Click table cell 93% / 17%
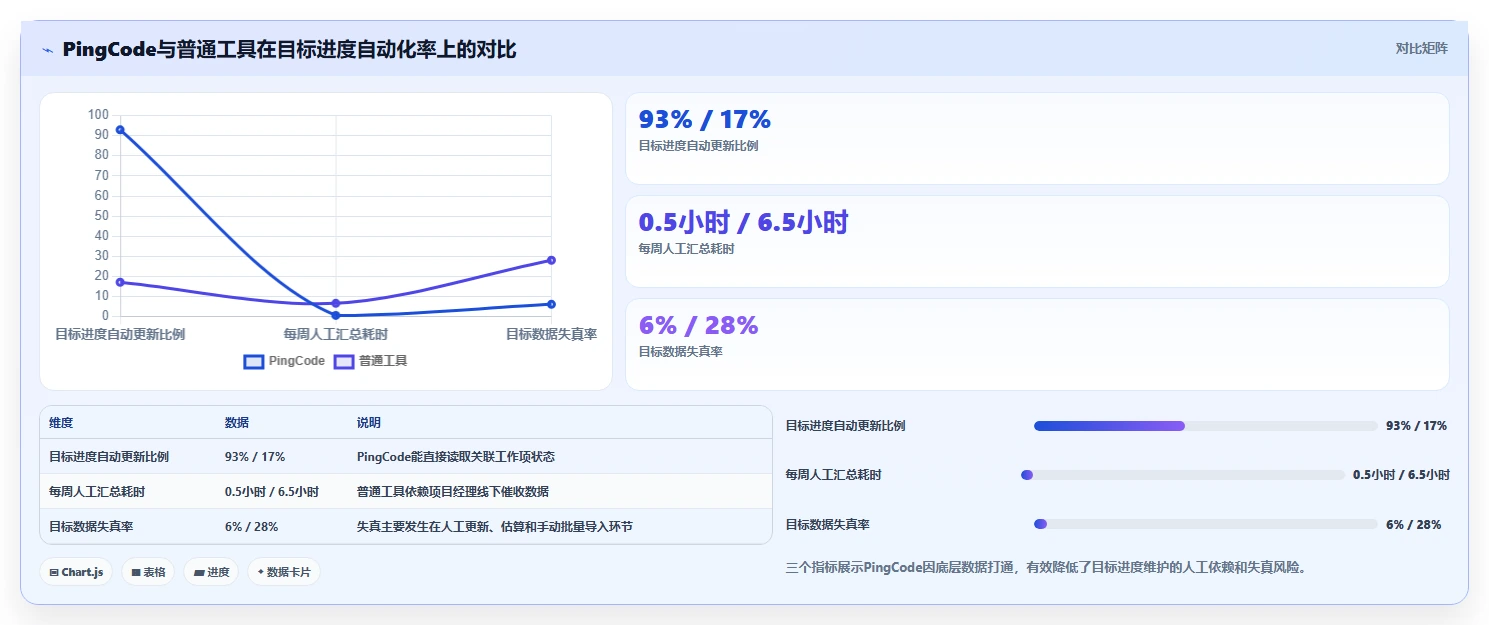 pyautogui.click(x=255, y=457)
